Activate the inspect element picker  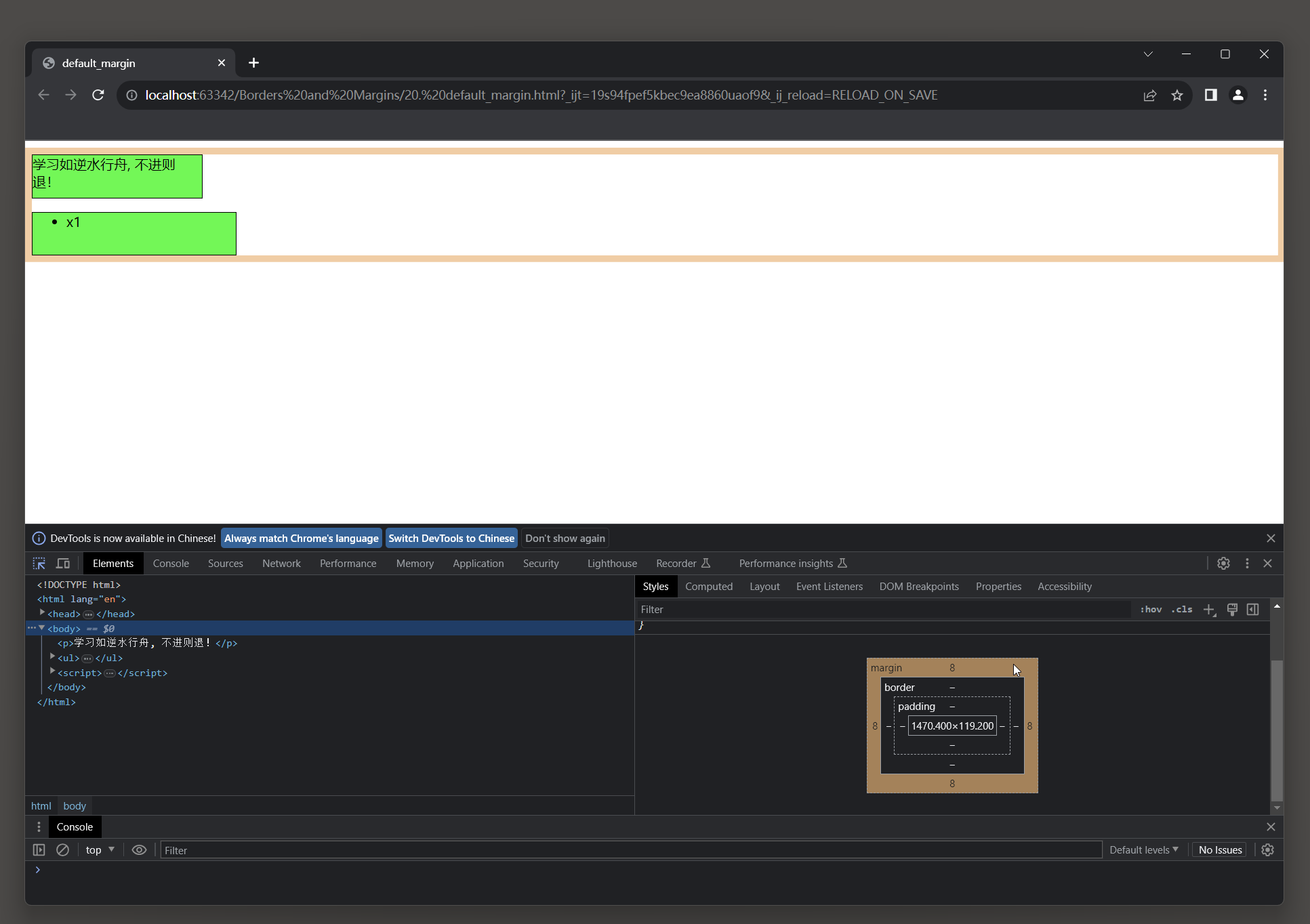pyautogui.click(x=39, y=564)
